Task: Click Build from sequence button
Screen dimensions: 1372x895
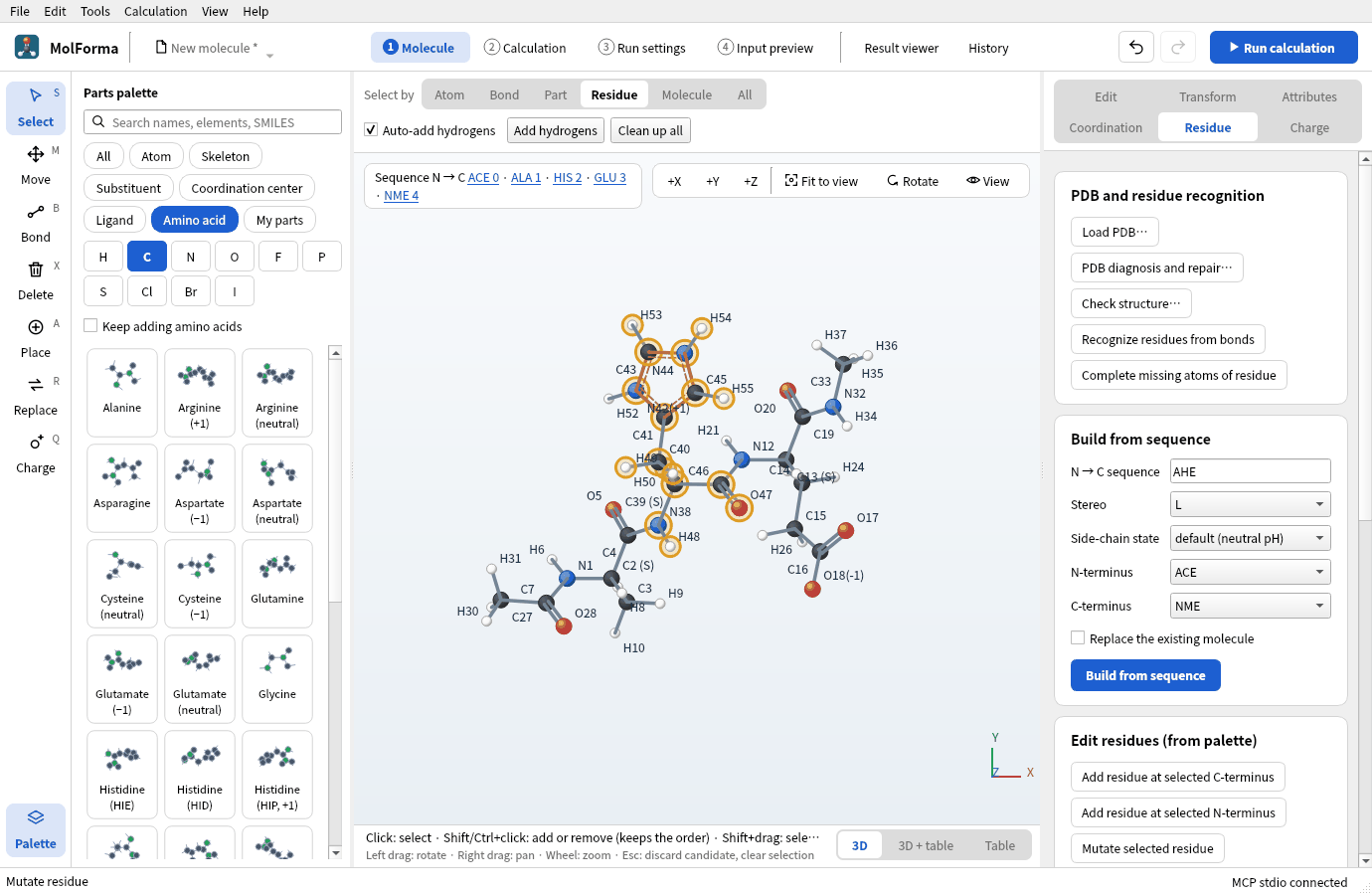Action: click(1145, 675)
